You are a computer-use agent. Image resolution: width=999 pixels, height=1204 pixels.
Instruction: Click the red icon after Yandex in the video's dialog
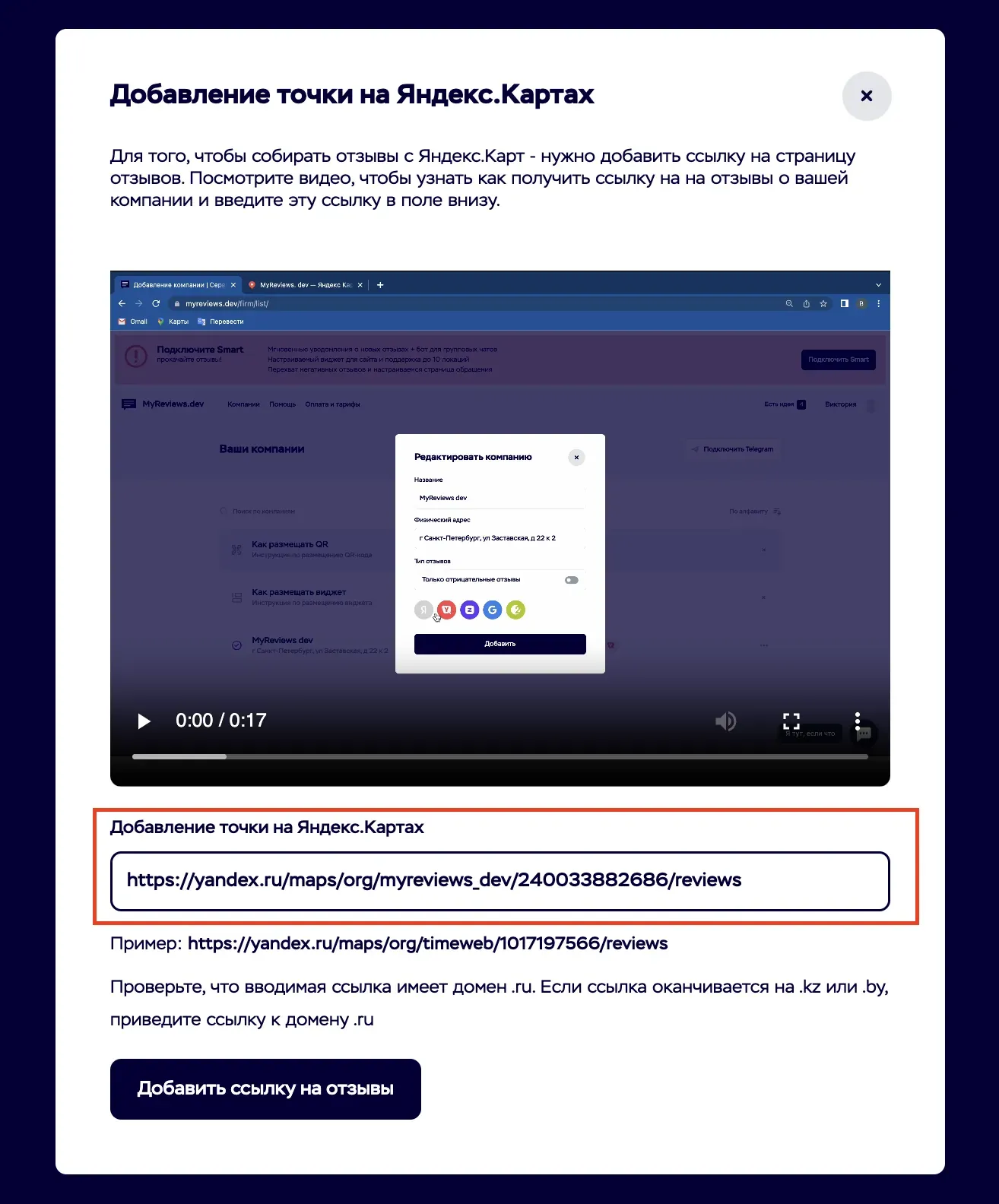[x=447, y=610]
